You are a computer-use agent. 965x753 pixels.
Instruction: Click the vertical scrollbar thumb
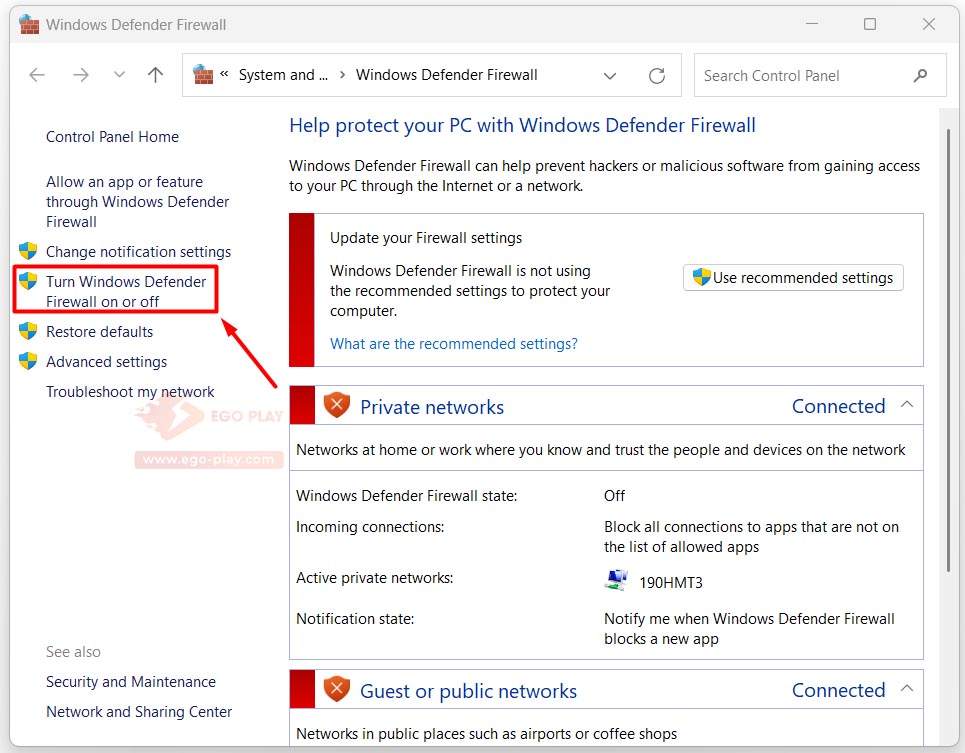coord(949,351)
